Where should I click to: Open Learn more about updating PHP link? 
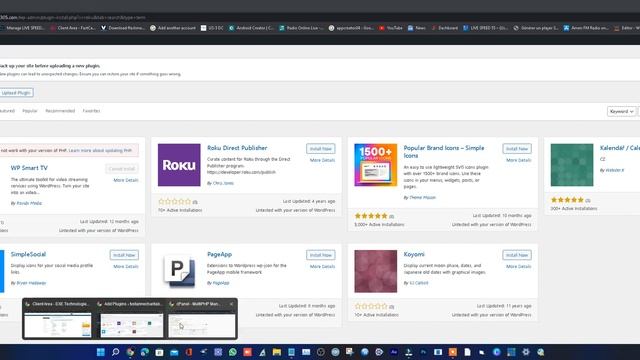coord(100,151)
